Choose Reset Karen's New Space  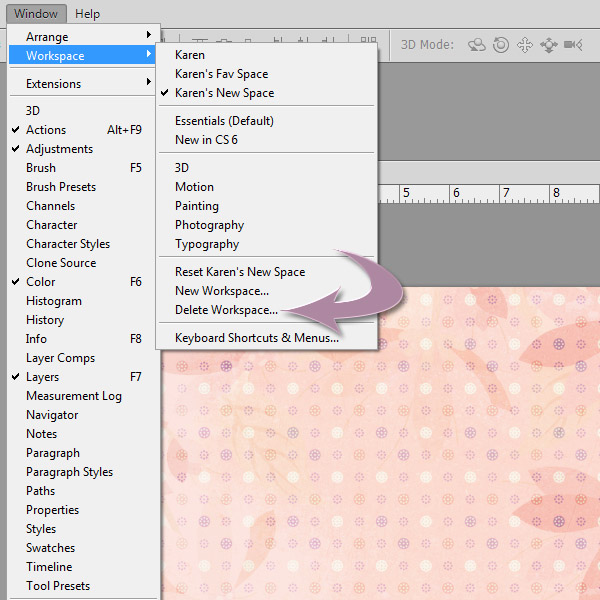click(266, 272)
